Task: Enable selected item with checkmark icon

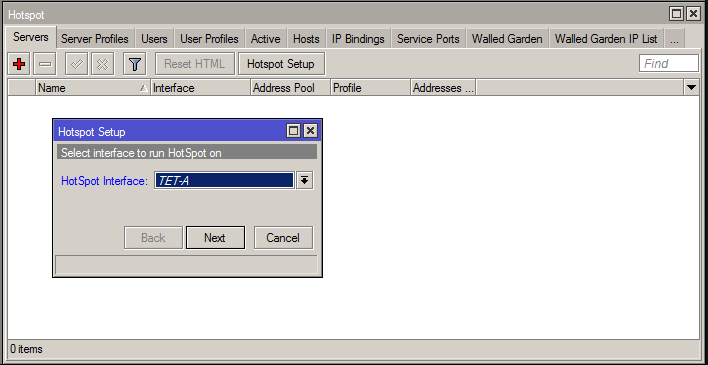Action: click(x=76, y=64)
